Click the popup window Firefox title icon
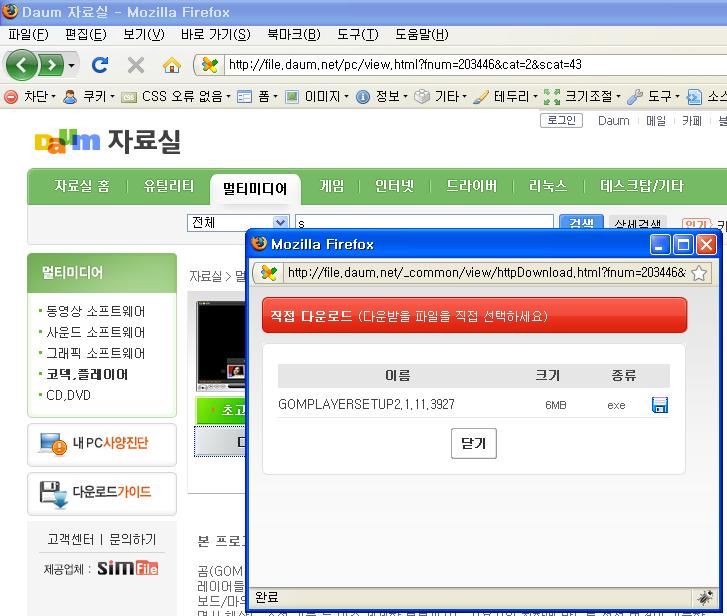 point(259,243)
